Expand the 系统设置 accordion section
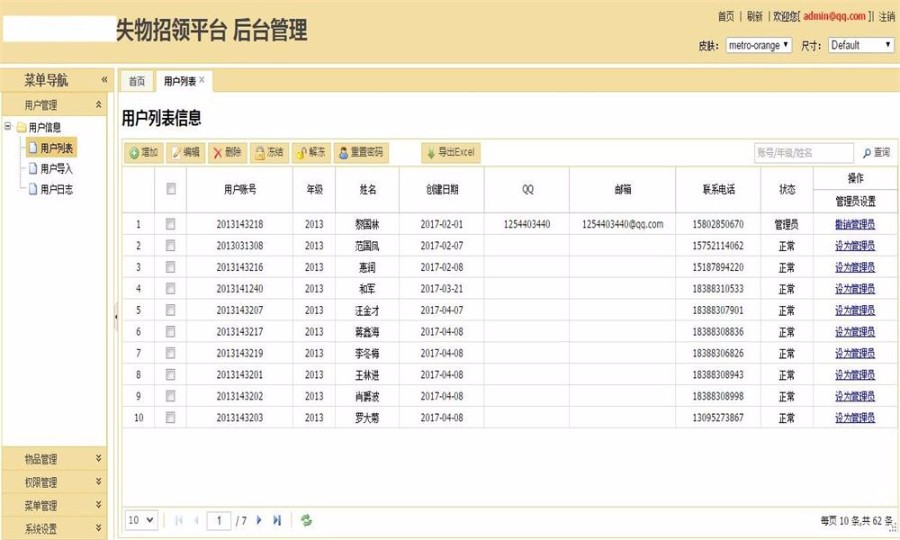900x540 pixels. pos(98,528)
